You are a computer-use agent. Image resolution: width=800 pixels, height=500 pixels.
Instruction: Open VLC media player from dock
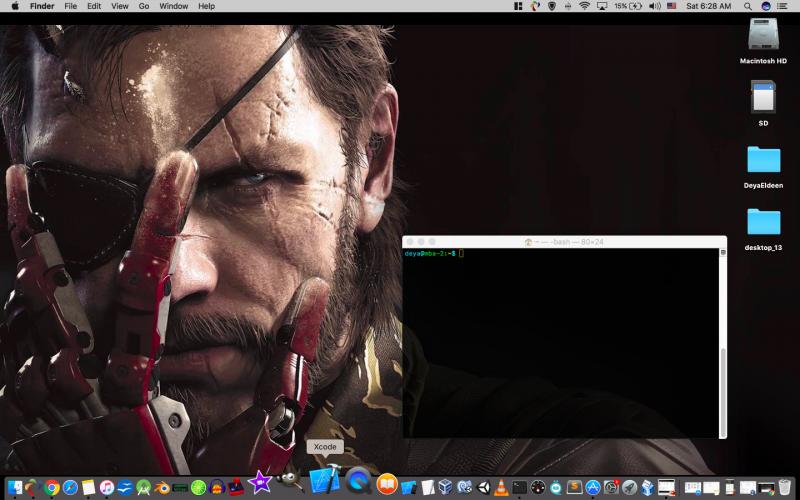point(501,488)
